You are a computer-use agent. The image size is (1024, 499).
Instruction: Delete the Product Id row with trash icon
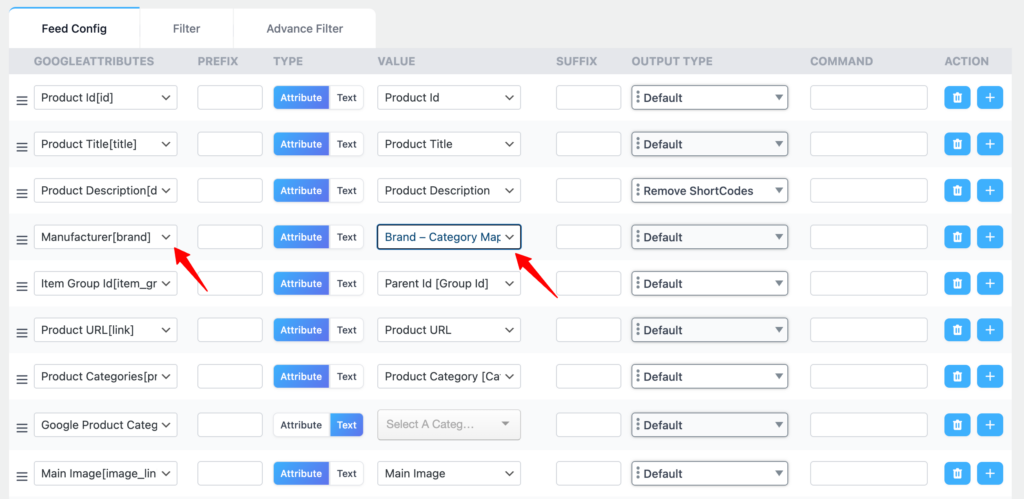pyautogui.click(x=957, y=98)
